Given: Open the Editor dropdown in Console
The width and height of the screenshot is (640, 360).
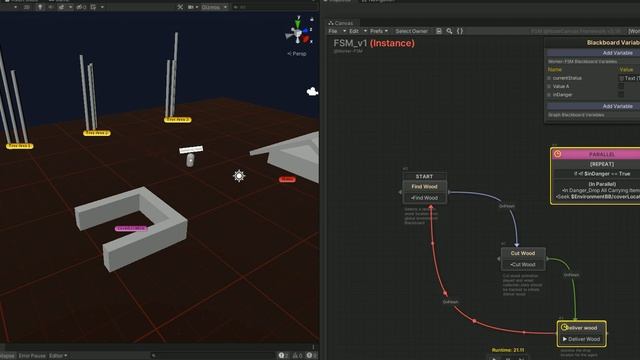Looking at the screenshot, I should pyautogui.click(x=58, y=356).
